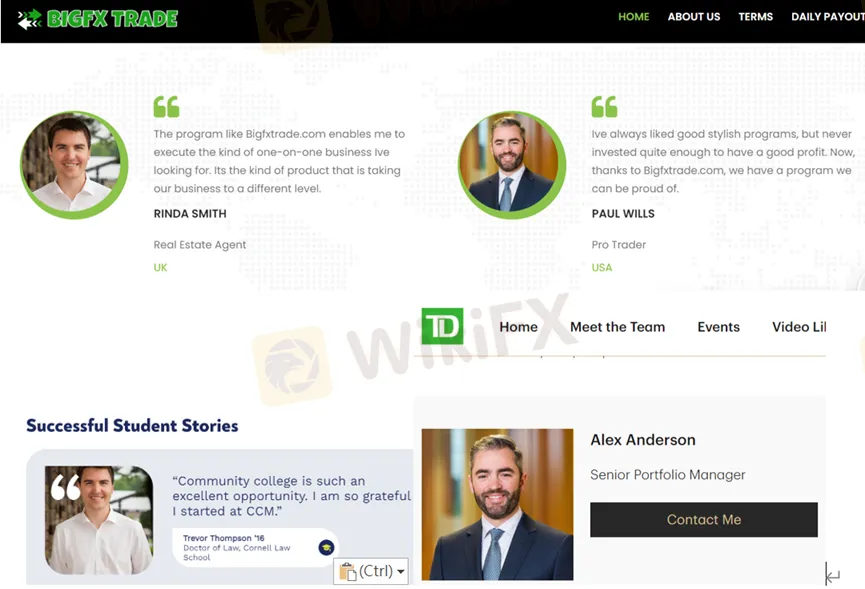Click Paul Wills' circular profile photo

[512, 165]
